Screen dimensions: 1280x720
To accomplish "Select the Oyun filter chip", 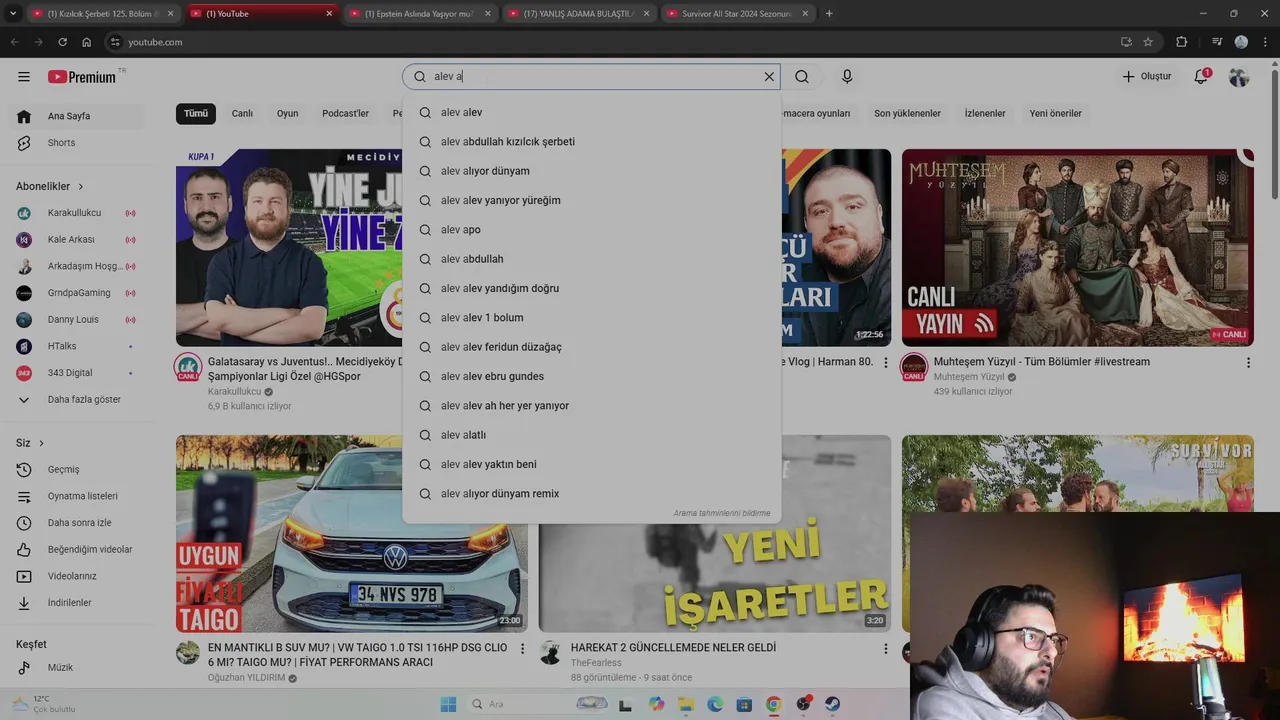I will 288,114.
